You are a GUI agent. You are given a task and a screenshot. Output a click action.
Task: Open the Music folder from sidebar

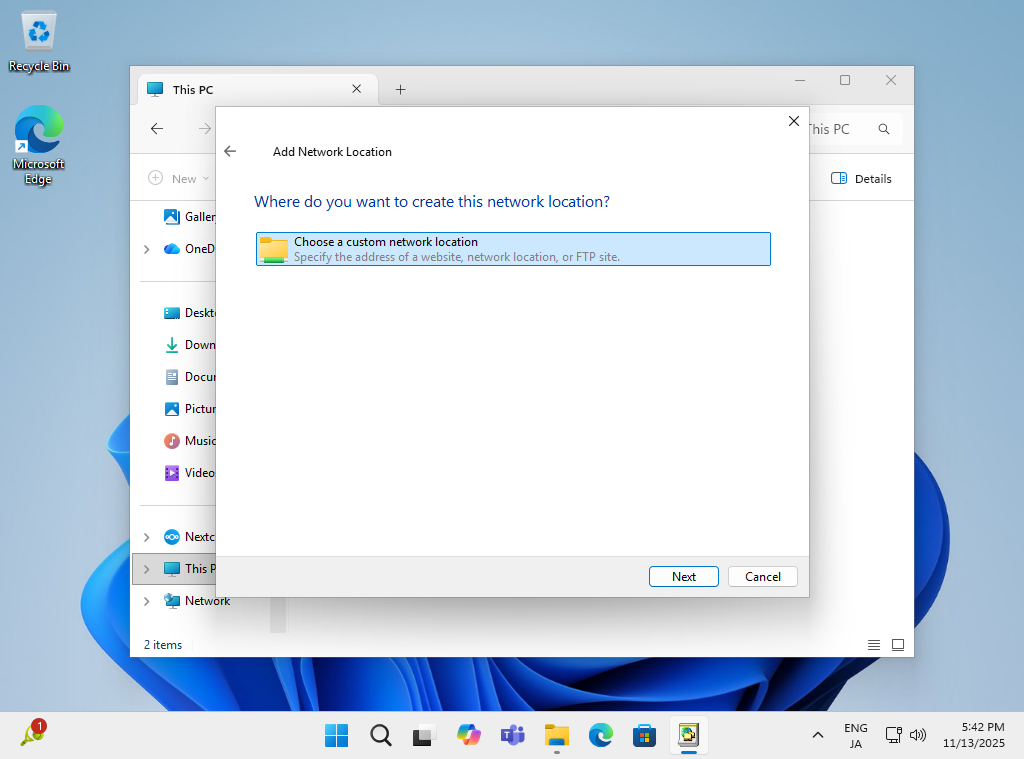click(196, 440)
